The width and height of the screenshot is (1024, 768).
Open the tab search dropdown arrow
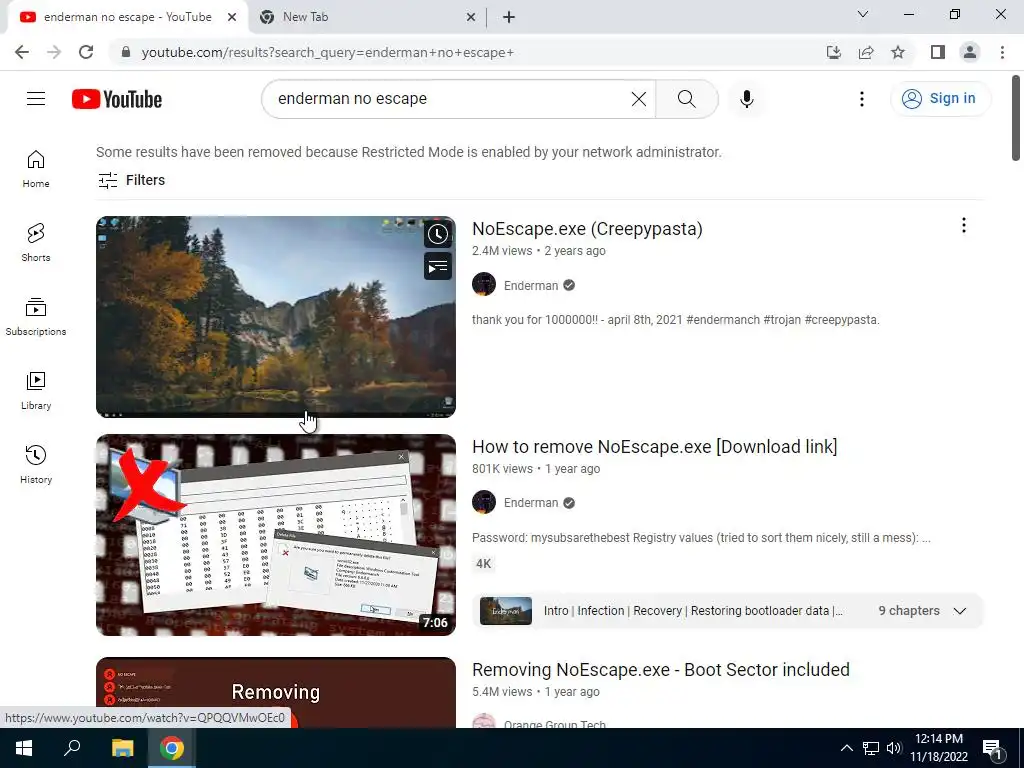point(863,14)
